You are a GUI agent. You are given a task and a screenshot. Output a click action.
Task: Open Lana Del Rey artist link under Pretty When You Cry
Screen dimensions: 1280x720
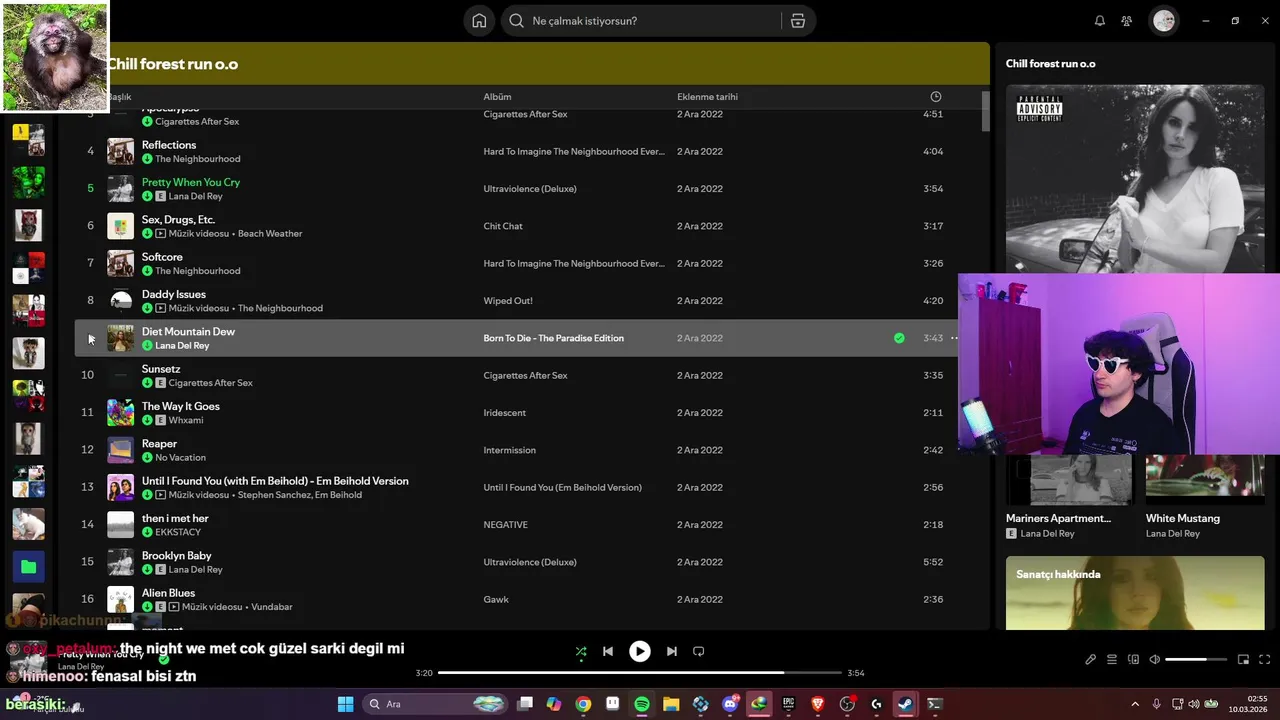(195, 196)
